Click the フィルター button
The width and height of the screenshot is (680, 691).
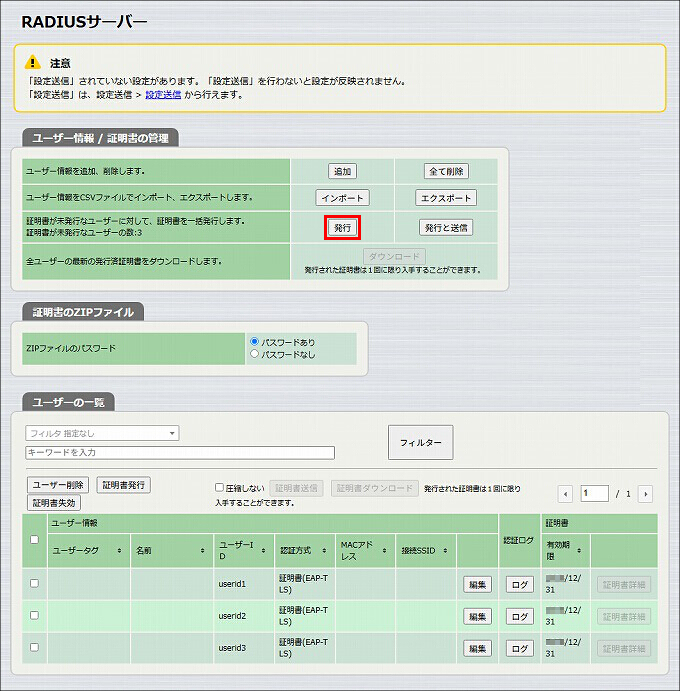[420, 442]
